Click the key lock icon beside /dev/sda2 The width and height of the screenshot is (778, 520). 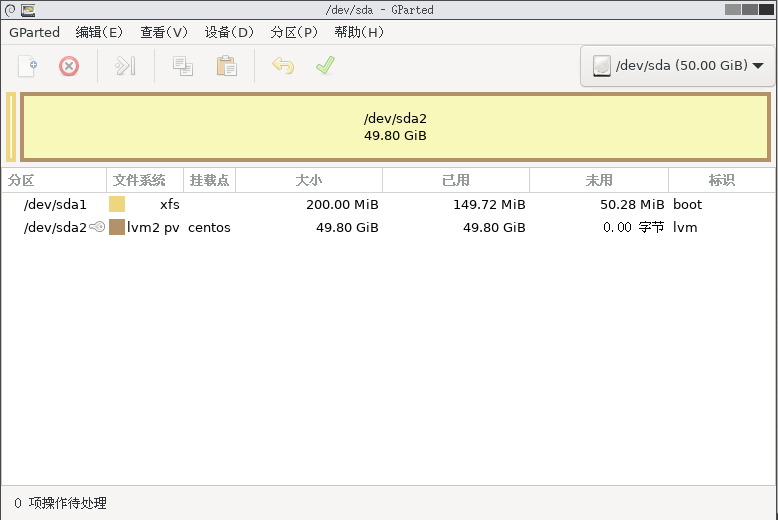coord(97,227)
